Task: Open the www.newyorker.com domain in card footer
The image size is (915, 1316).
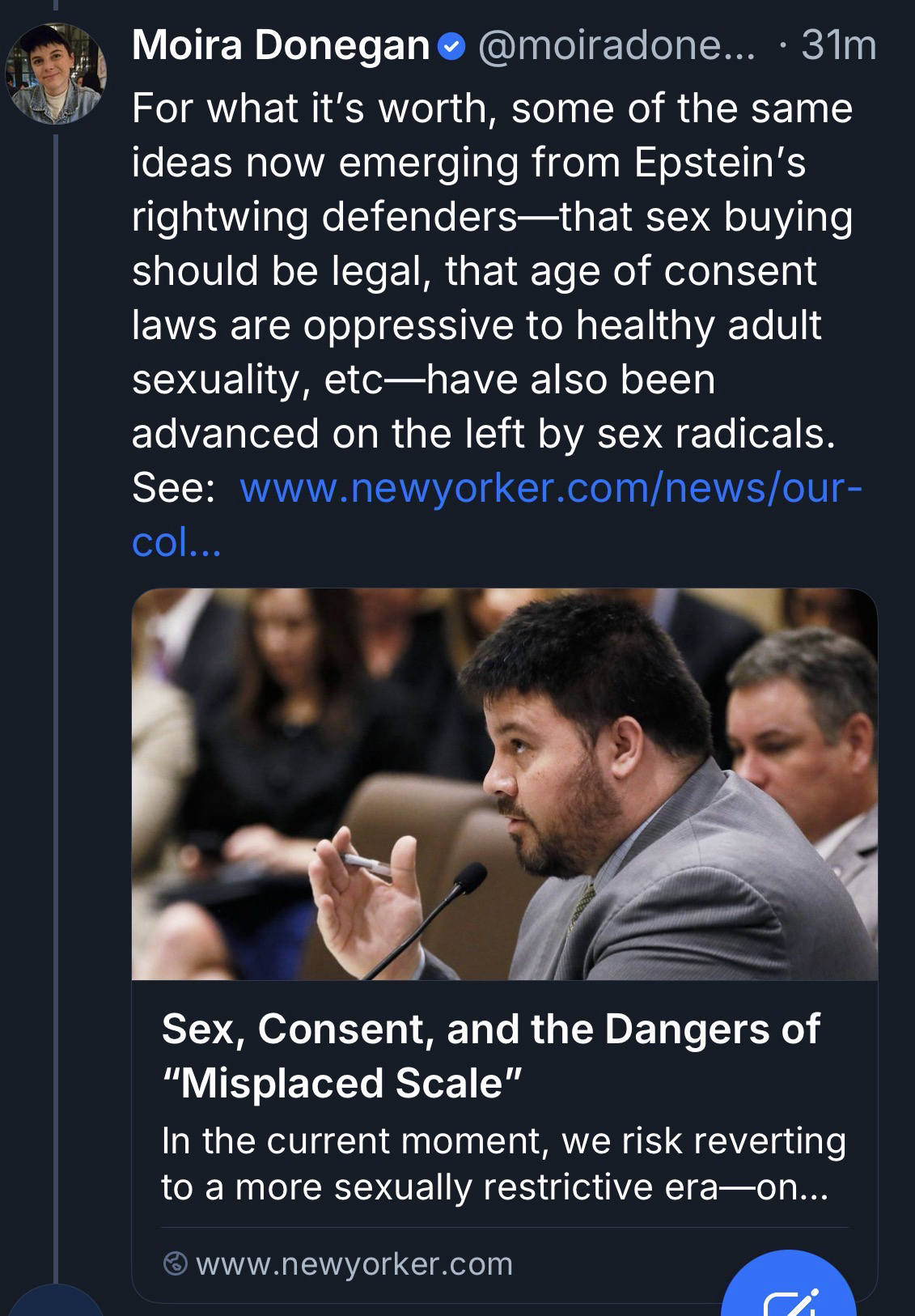Action: (354, 1263)
